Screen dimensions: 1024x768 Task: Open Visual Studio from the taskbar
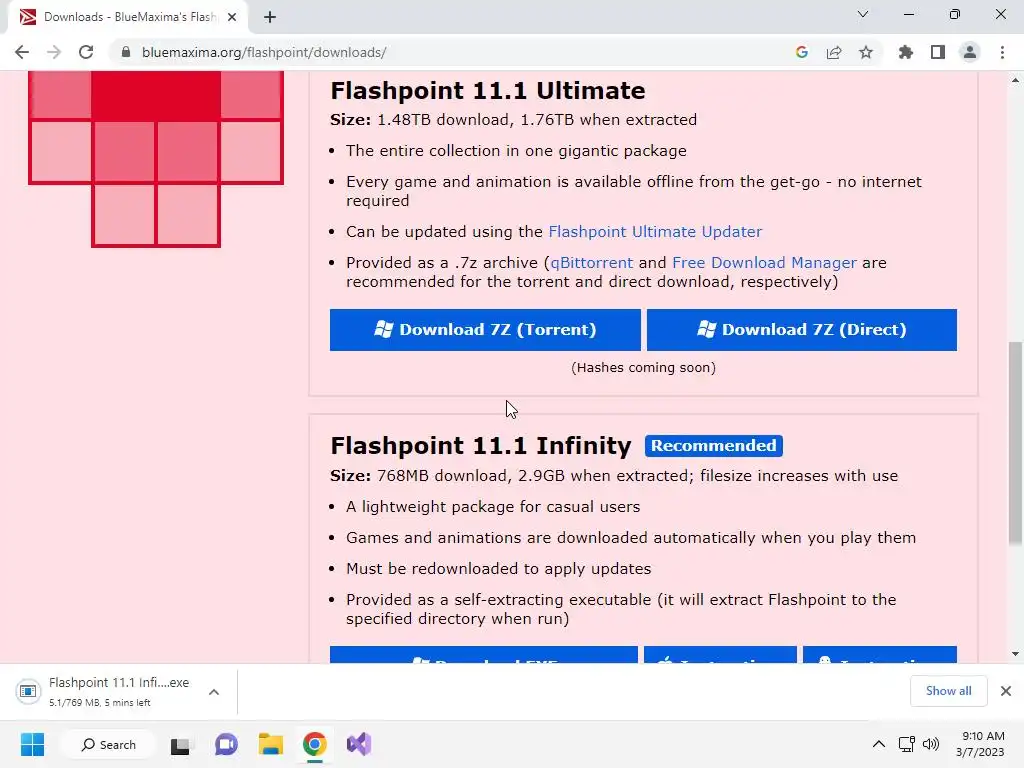[359, 744]
